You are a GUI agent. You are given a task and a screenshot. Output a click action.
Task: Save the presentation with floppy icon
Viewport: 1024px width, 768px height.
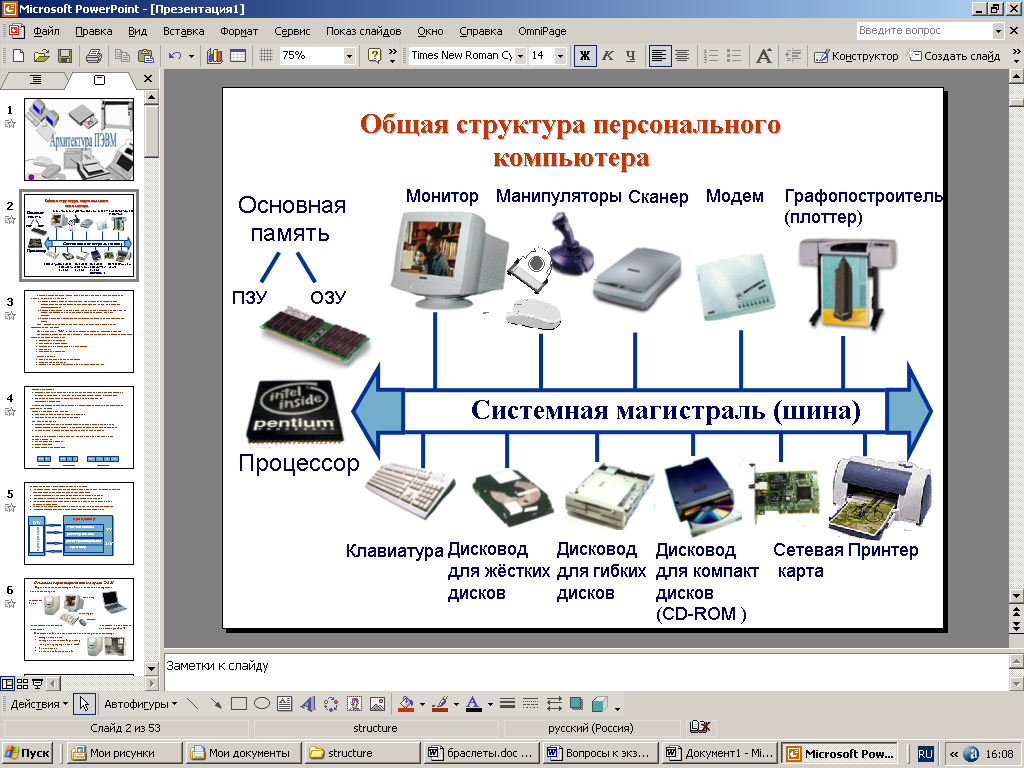[65, 56]
